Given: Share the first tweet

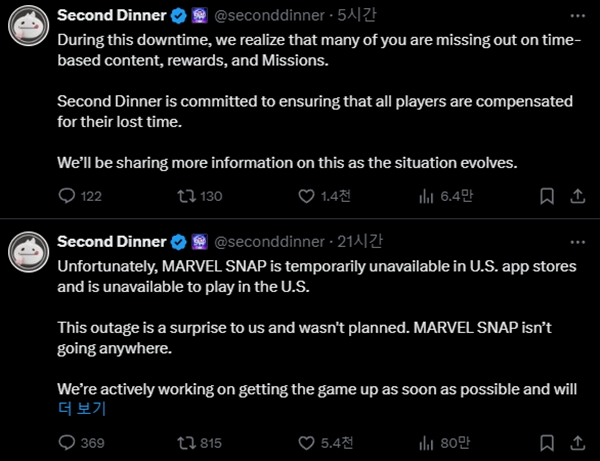Looking at the screenshot, I should pos(576,196).
